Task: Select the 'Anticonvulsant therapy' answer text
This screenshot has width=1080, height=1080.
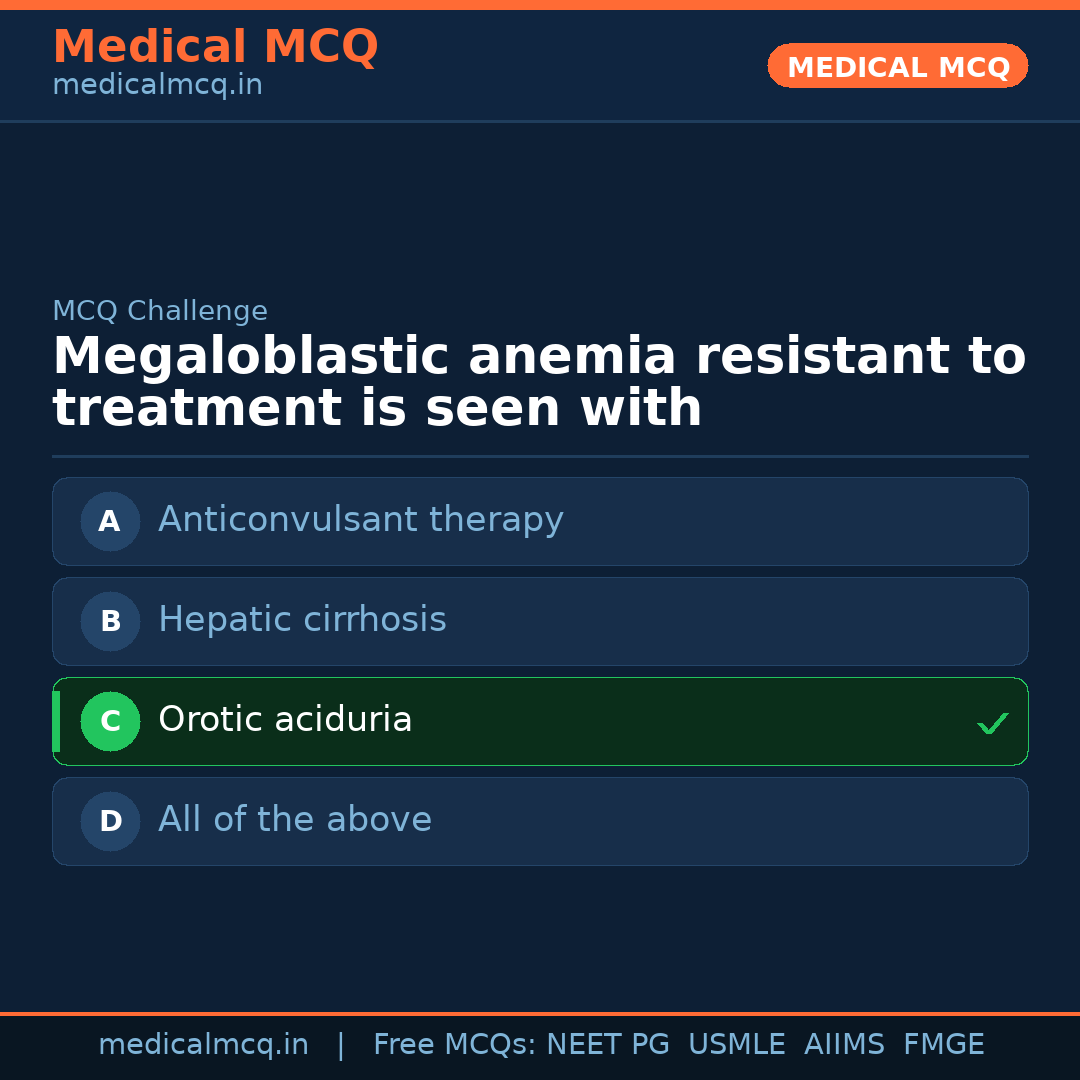Action: coord(361,520)
